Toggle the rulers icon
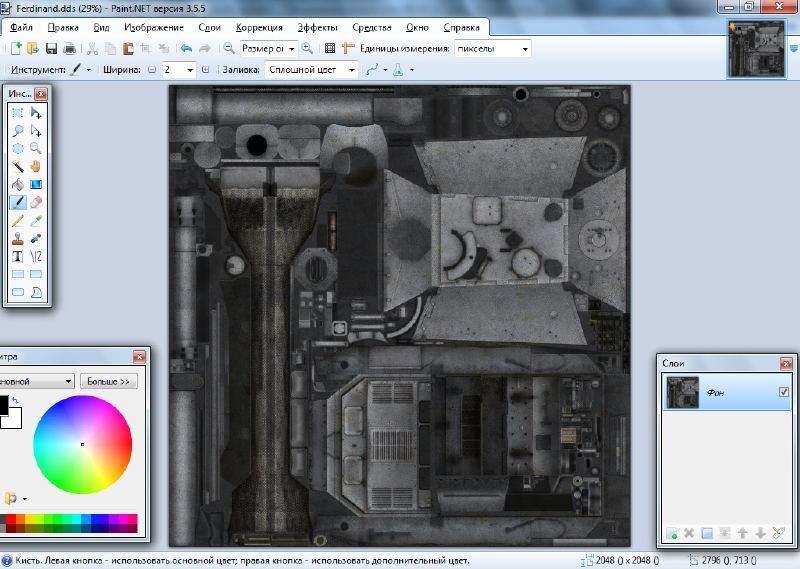800x569 pixels. tap(348, 48)
